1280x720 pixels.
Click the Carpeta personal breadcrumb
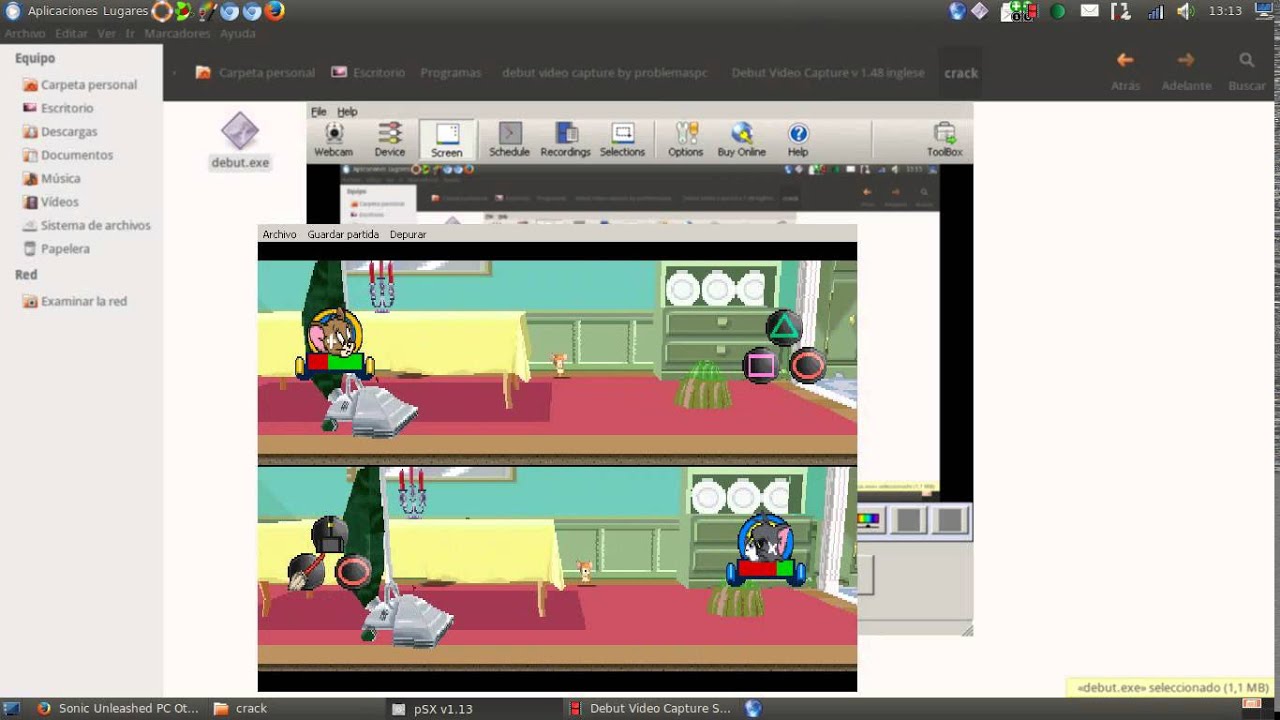pyautogui.click(x=256, y=73)
